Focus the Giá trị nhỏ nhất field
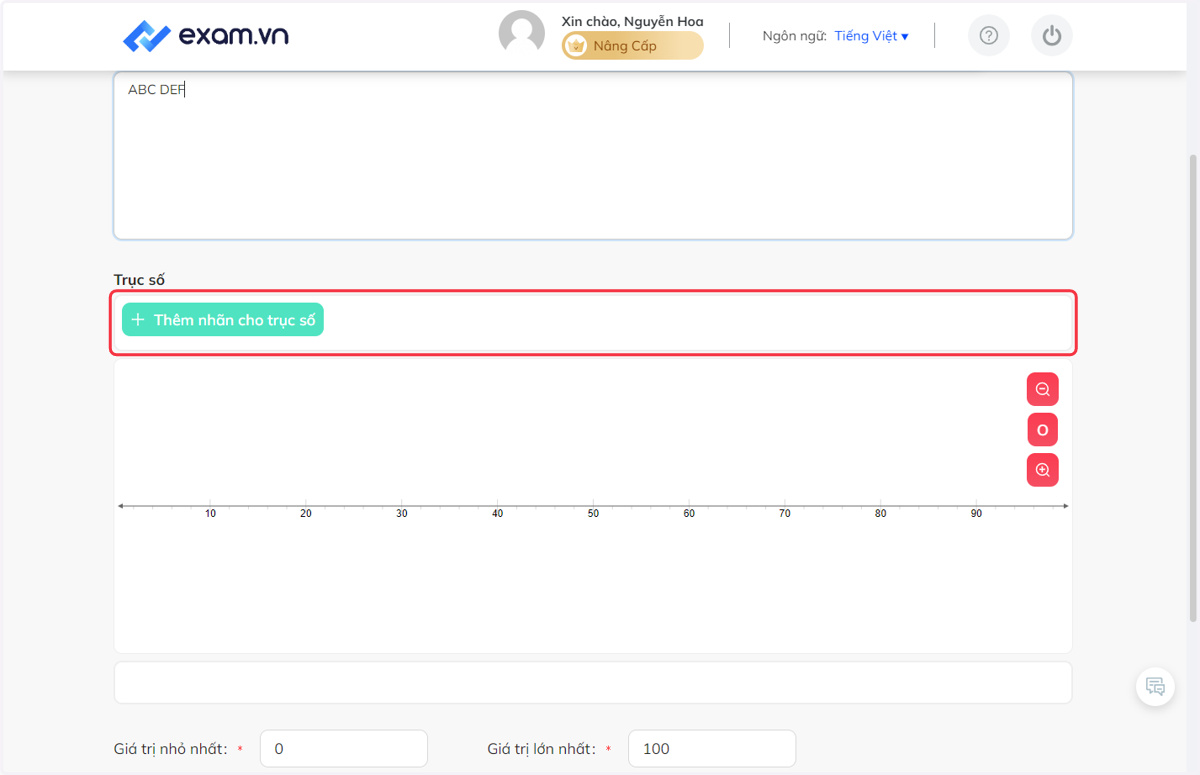 pyautogui.click(x=344, y=748)
